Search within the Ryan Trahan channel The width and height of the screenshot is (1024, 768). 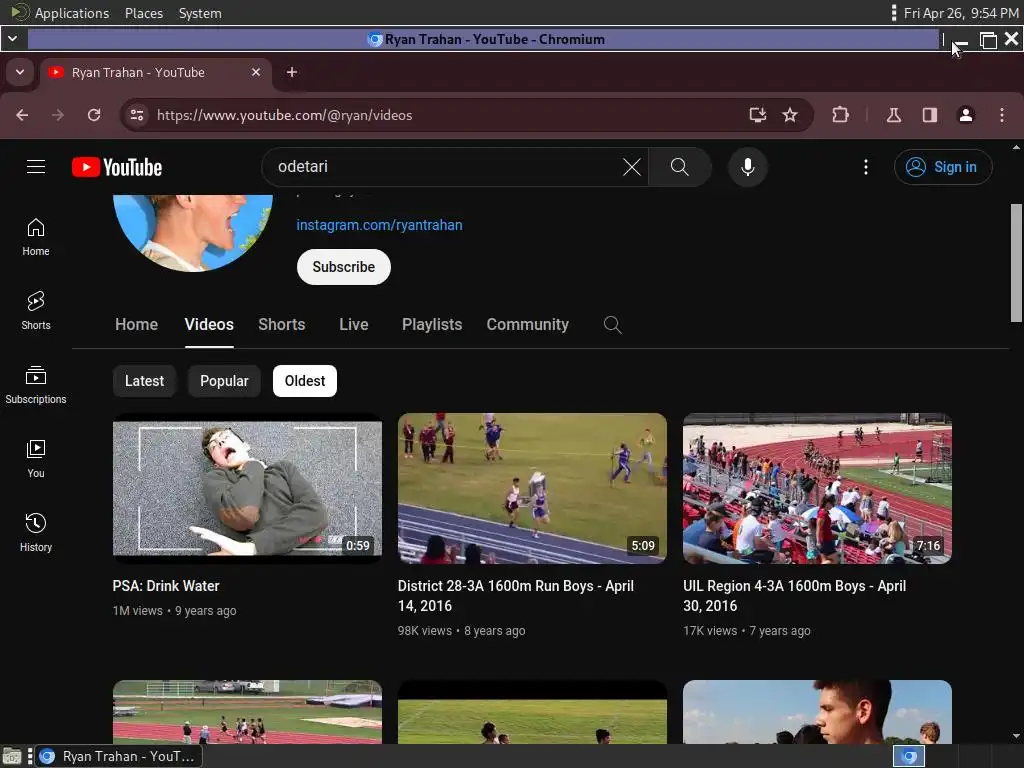click(613, 325)
